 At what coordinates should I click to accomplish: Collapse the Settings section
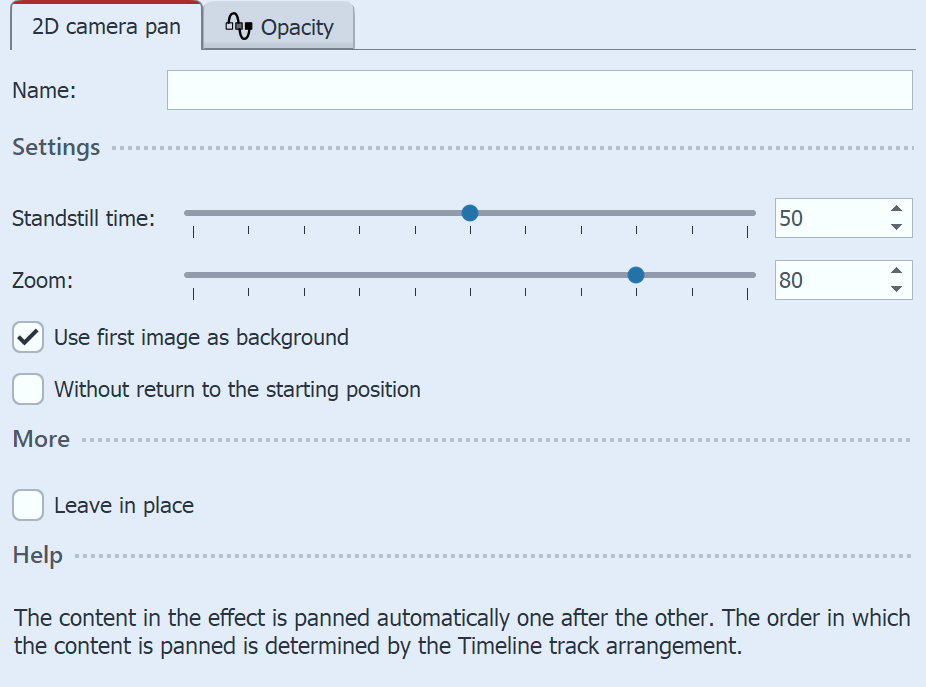click(55, 146)
